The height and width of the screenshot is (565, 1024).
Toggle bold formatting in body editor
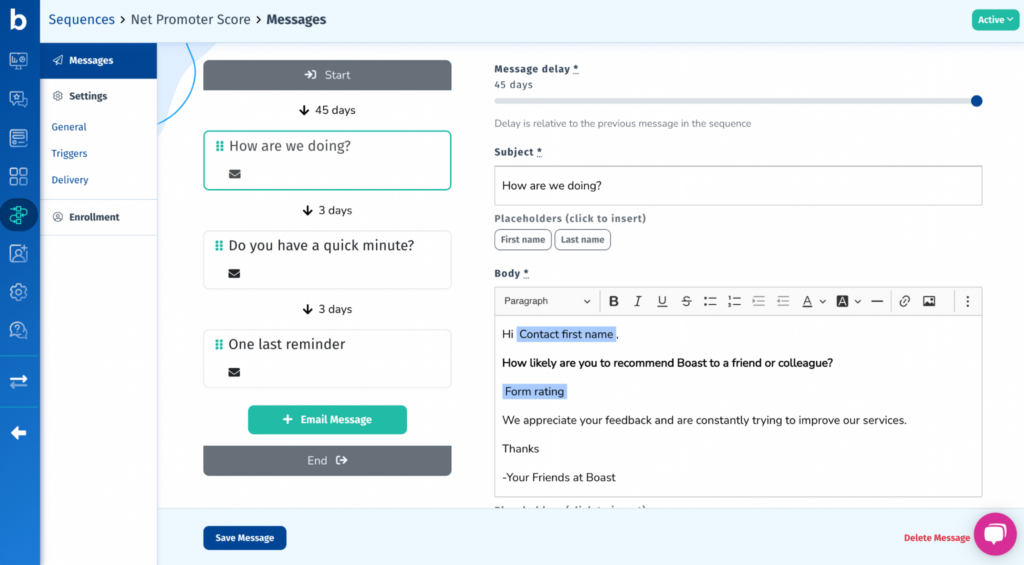[613, 301]
